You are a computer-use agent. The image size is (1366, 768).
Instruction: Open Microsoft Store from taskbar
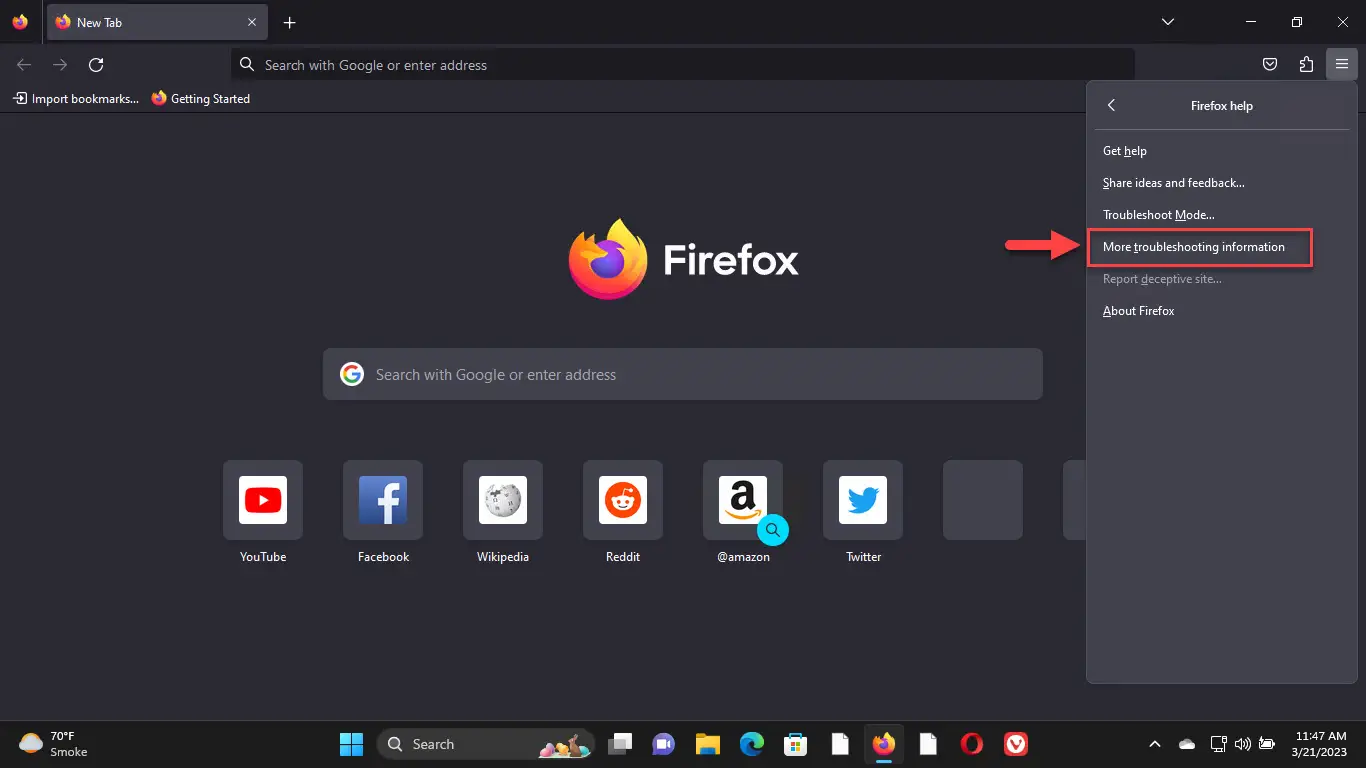coord(795,744)
